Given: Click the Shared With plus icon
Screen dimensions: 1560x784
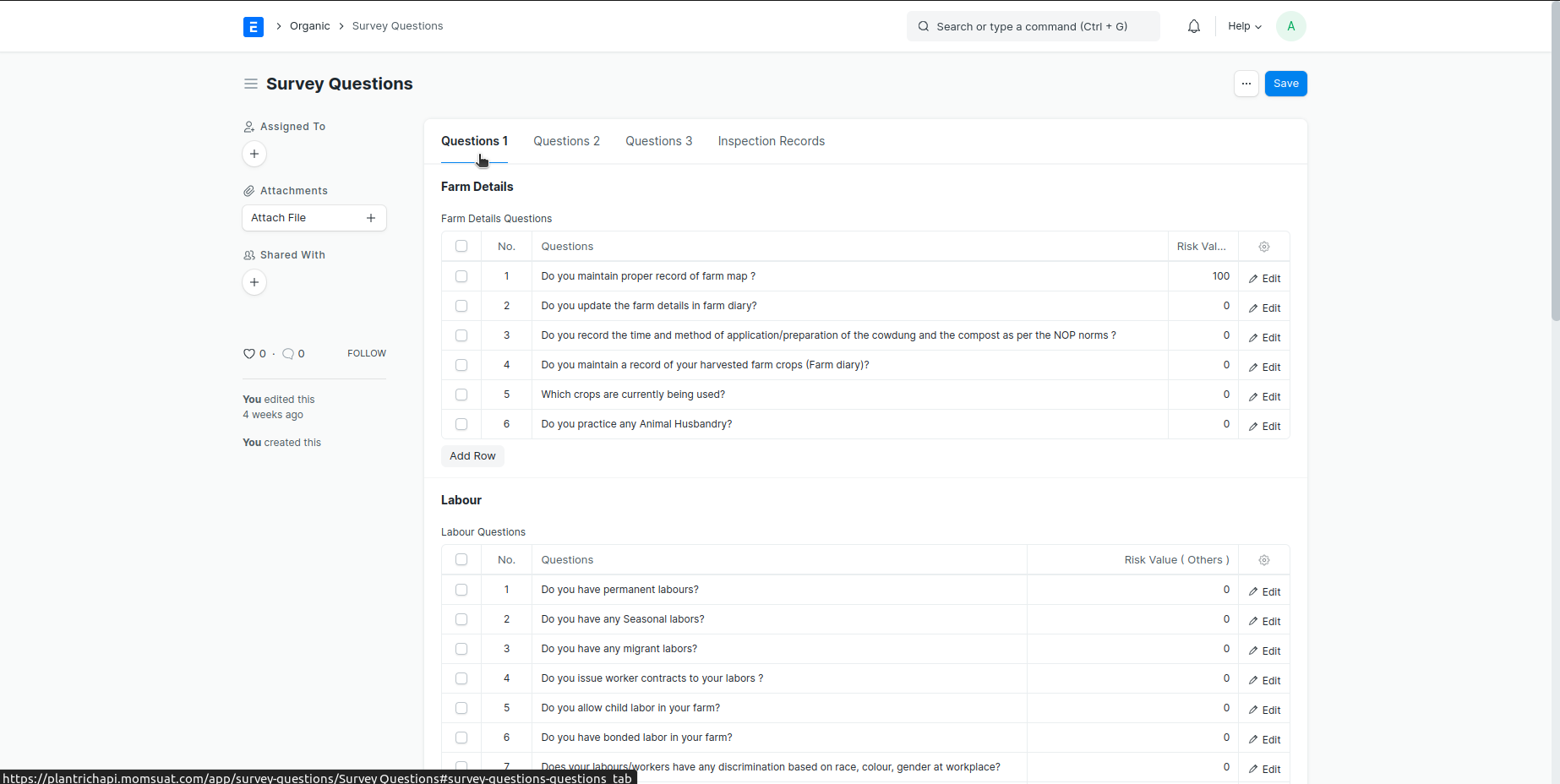Looking at the screenshot, I should pyautogui.click(x=254, y=282).
